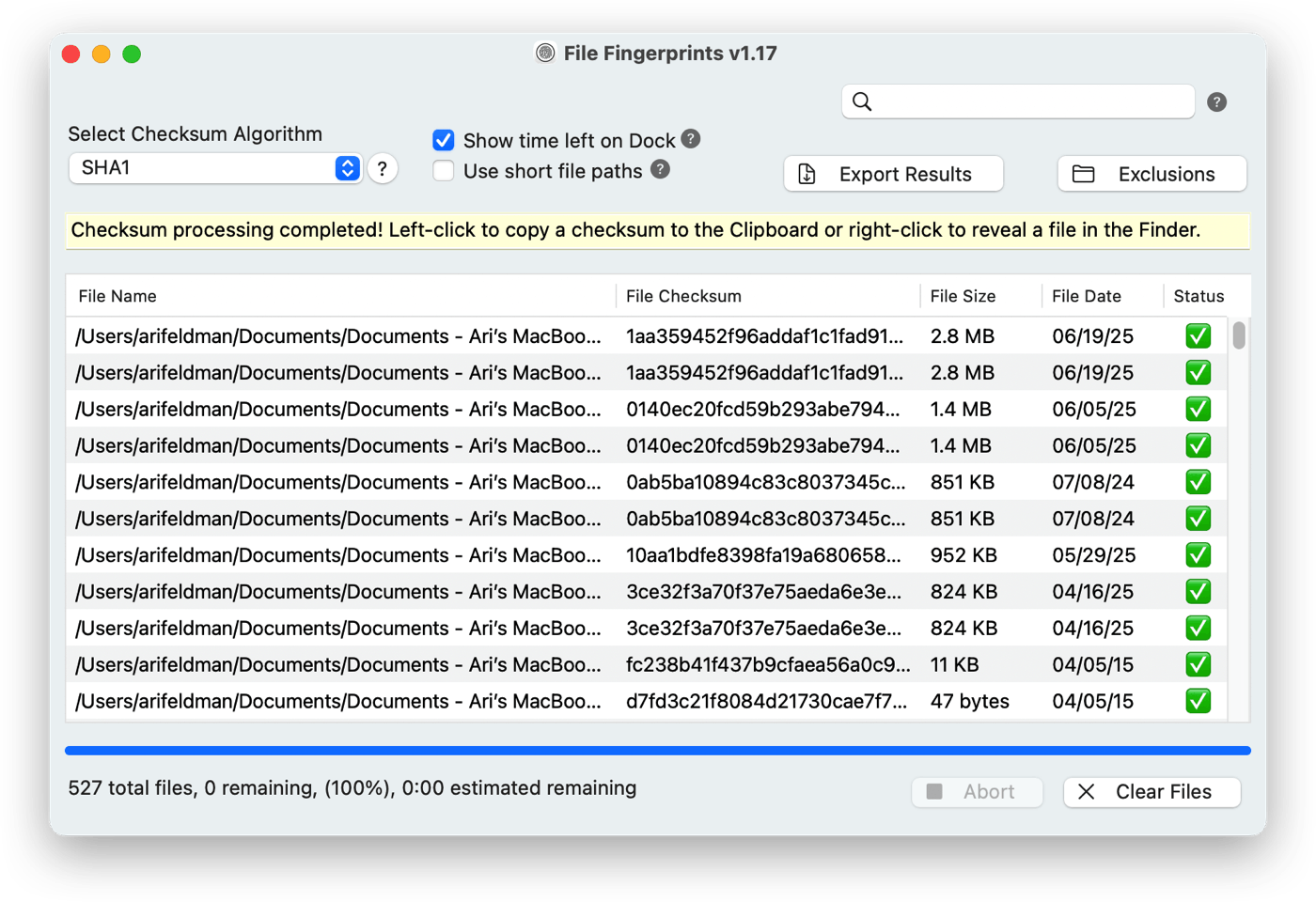Uncheck Show time left on Dock

443,139
